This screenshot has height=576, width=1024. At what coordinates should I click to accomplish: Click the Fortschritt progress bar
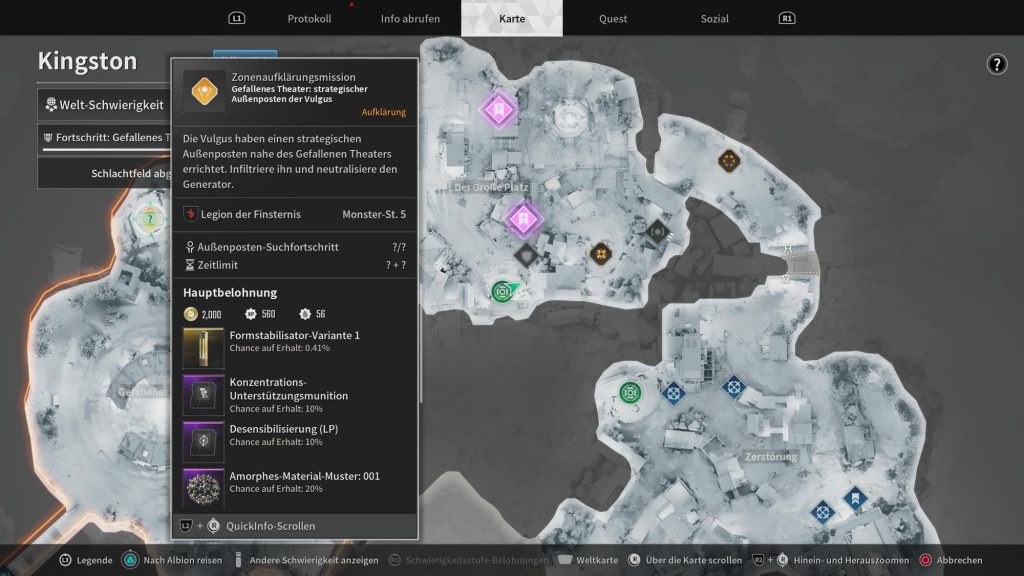point(103,151)
